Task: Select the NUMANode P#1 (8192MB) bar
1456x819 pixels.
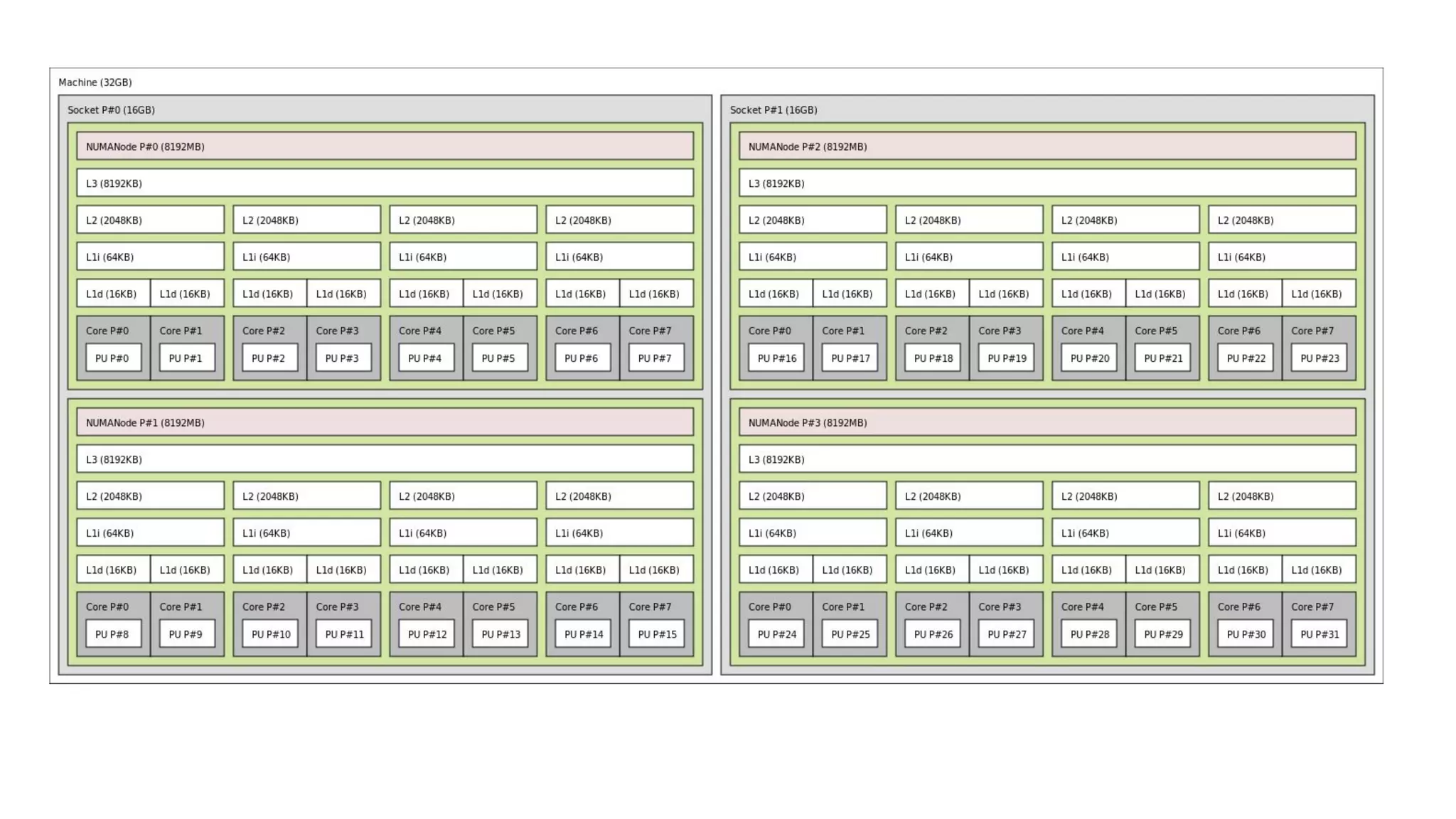Action: click(x=385, y=422)
